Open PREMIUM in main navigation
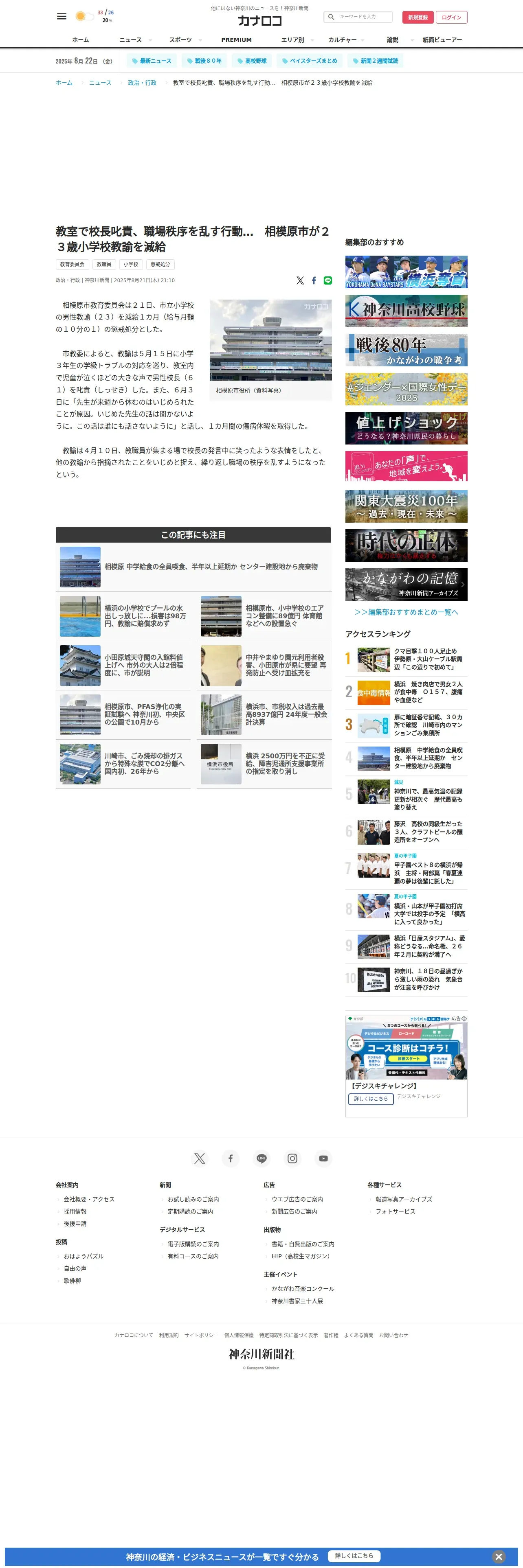 pos(236,39)
